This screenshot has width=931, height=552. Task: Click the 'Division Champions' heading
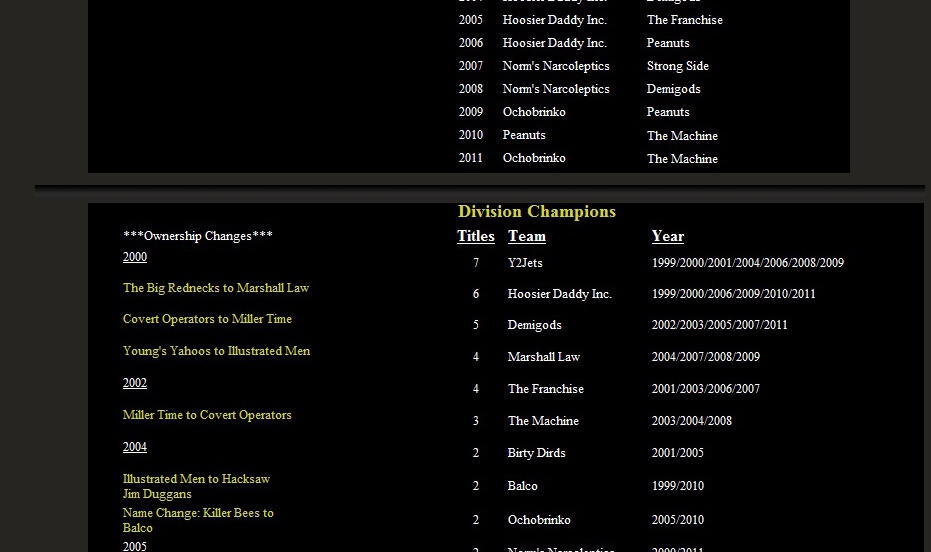click(x=537, y=212)
